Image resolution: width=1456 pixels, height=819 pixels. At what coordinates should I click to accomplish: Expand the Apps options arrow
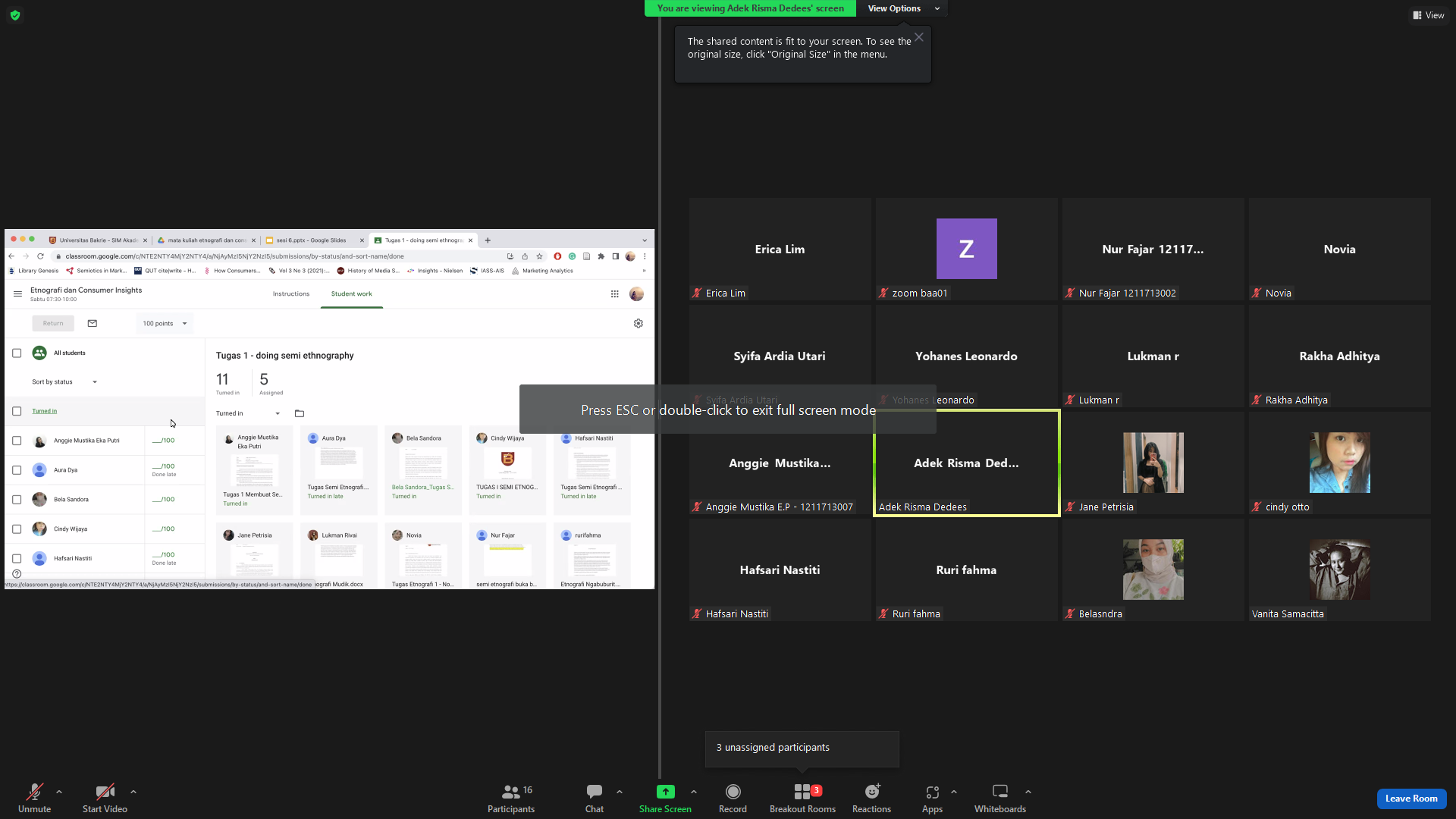[954, 792]
